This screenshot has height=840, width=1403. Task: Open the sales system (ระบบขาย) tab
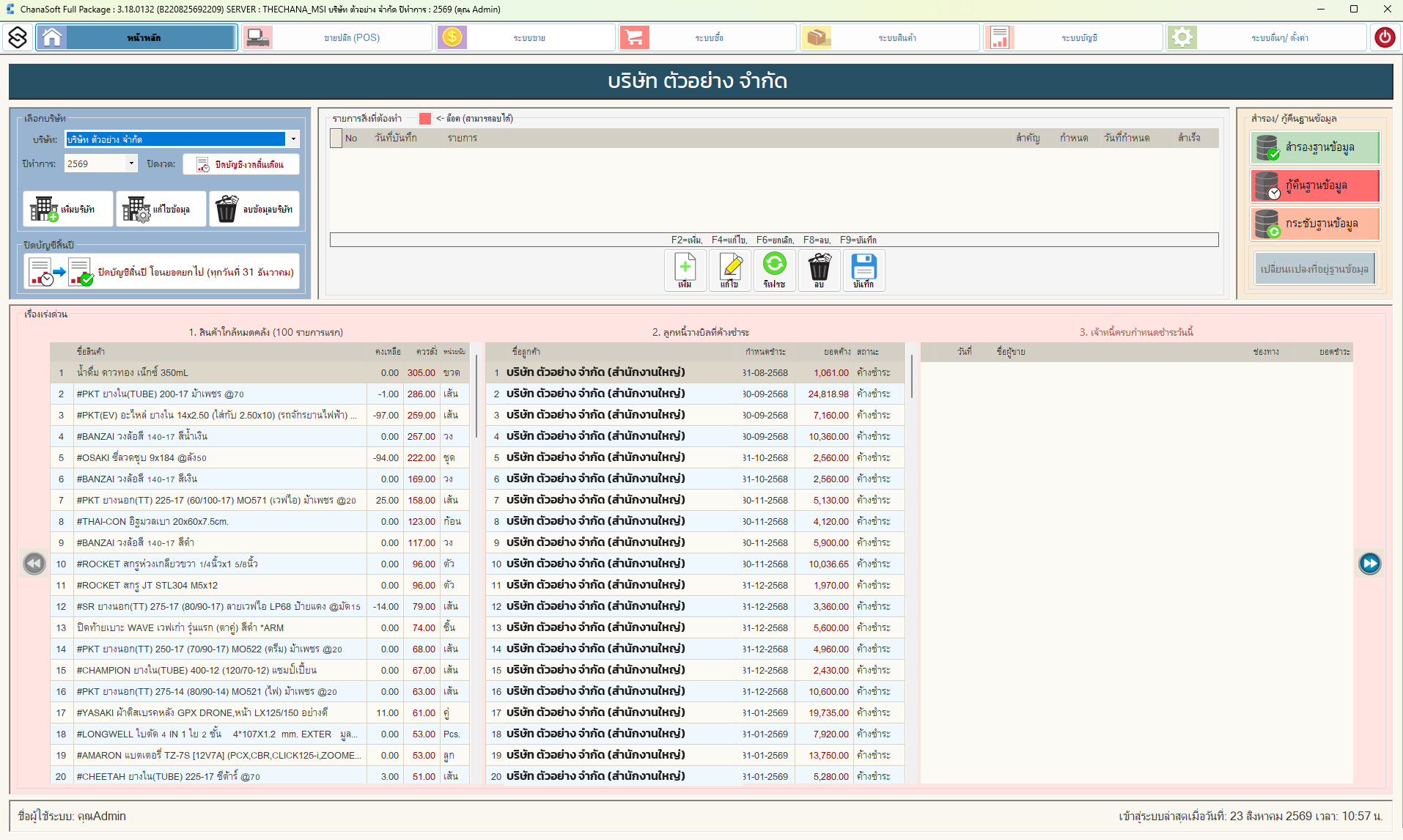(x=526, y=37)
